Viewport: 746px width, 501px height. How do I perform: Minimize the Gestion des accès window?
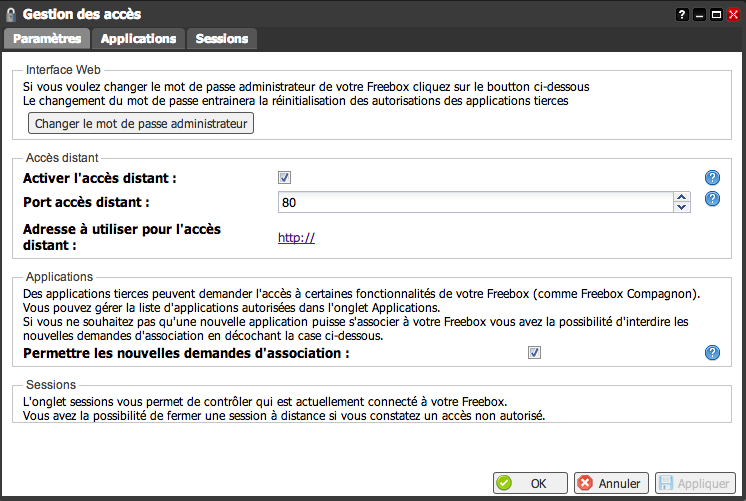tap(699, 15)
